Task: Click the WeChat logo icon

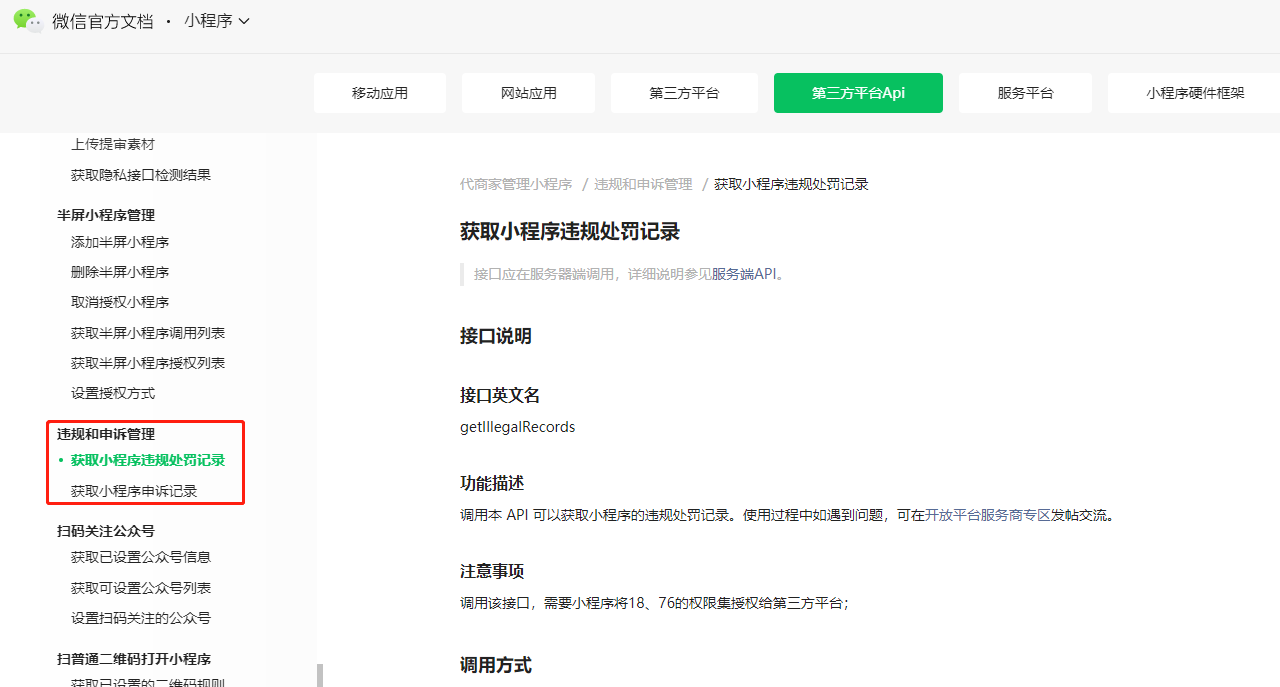Action: (27, 21)
